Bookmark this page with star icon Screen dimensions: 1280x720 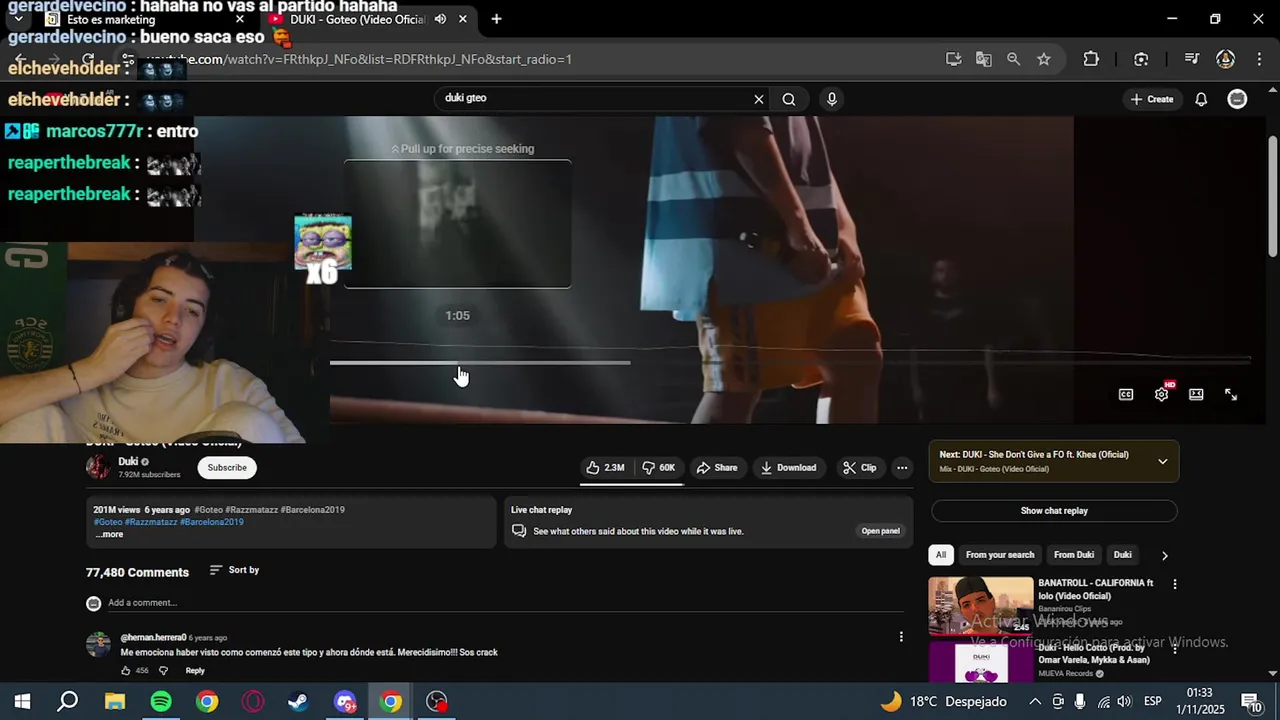(x=1044, y=59)
